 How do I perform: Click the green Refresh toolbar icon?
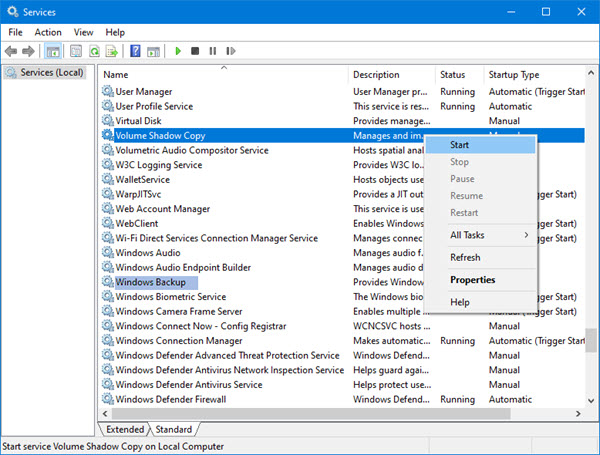pos(95,51)
